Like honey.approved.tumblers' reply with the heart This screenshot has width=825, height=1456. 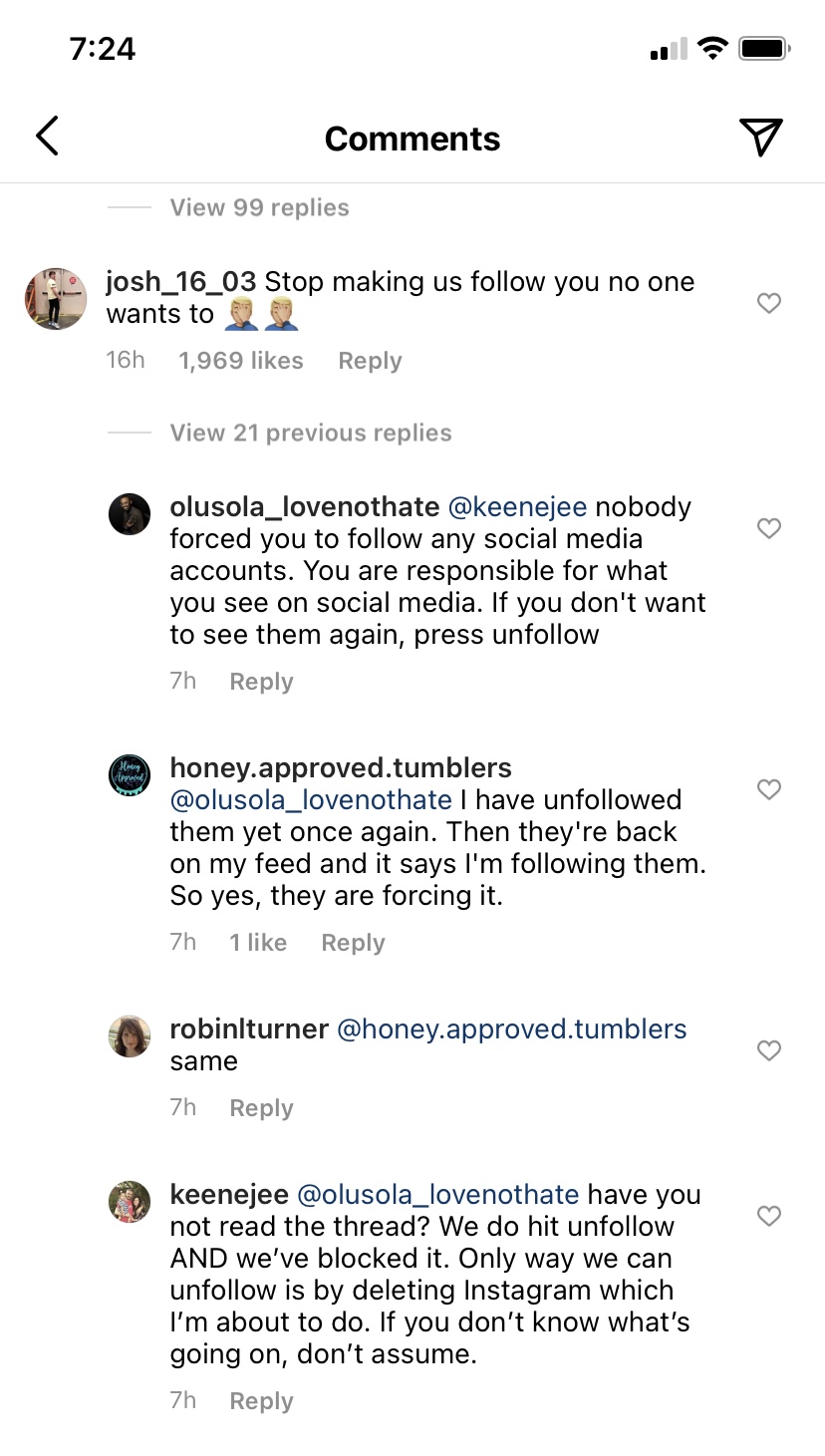click(769, 789)
